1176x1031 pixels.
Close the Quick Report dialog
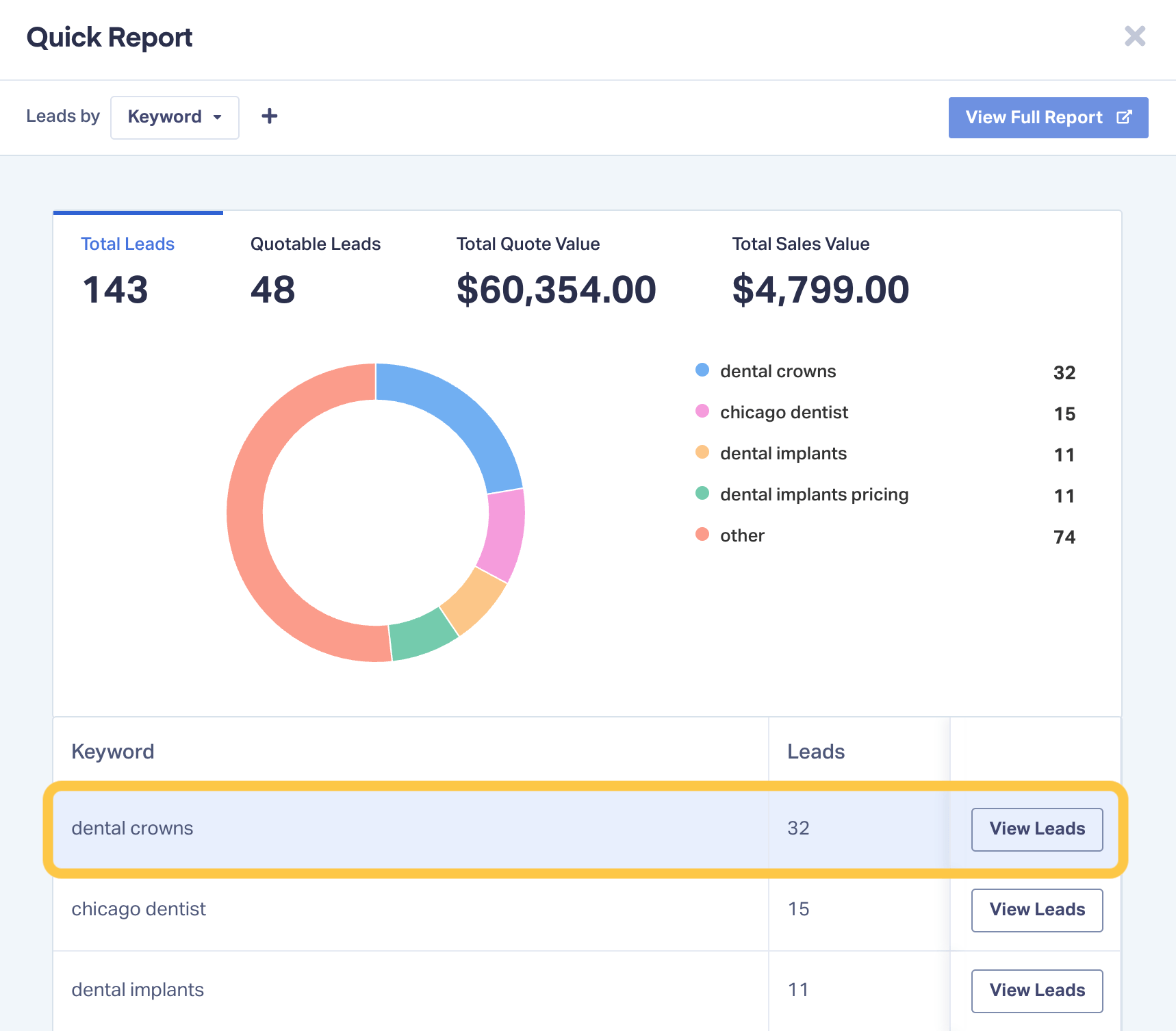(x=1135, y=36)
